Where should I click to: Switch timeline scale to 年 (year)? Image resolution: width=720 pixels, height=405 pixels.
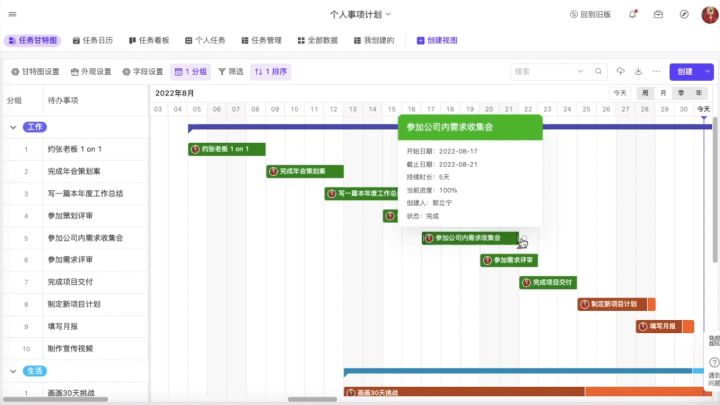click(698, 93)
